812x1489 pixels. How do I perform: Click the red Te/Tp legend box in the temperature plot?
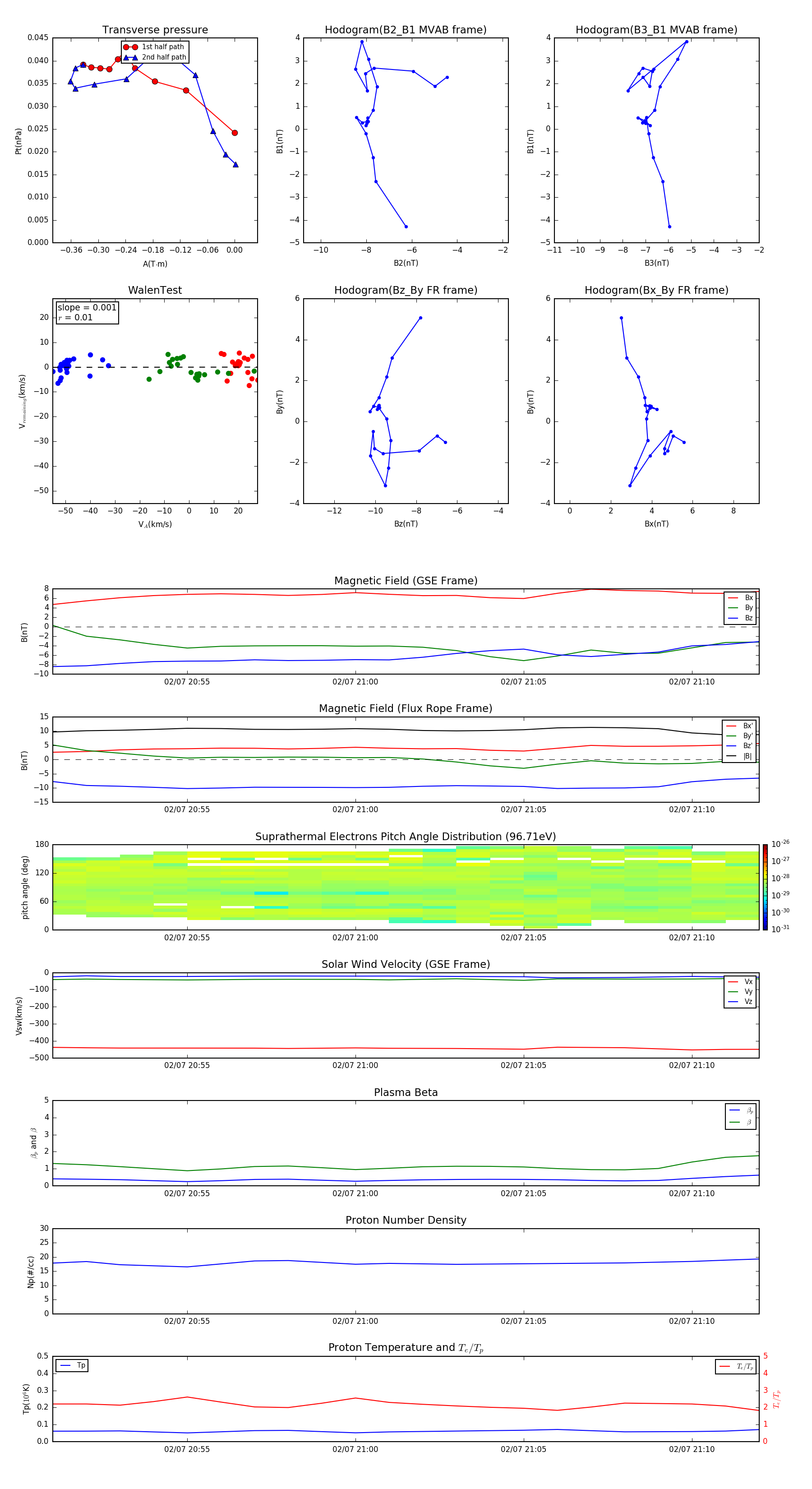[735, 1366]
